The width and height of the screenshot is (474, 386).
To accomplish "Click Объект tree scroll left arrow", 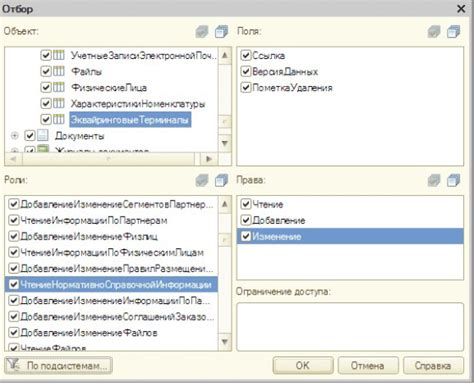I will (x=13, y=159).
